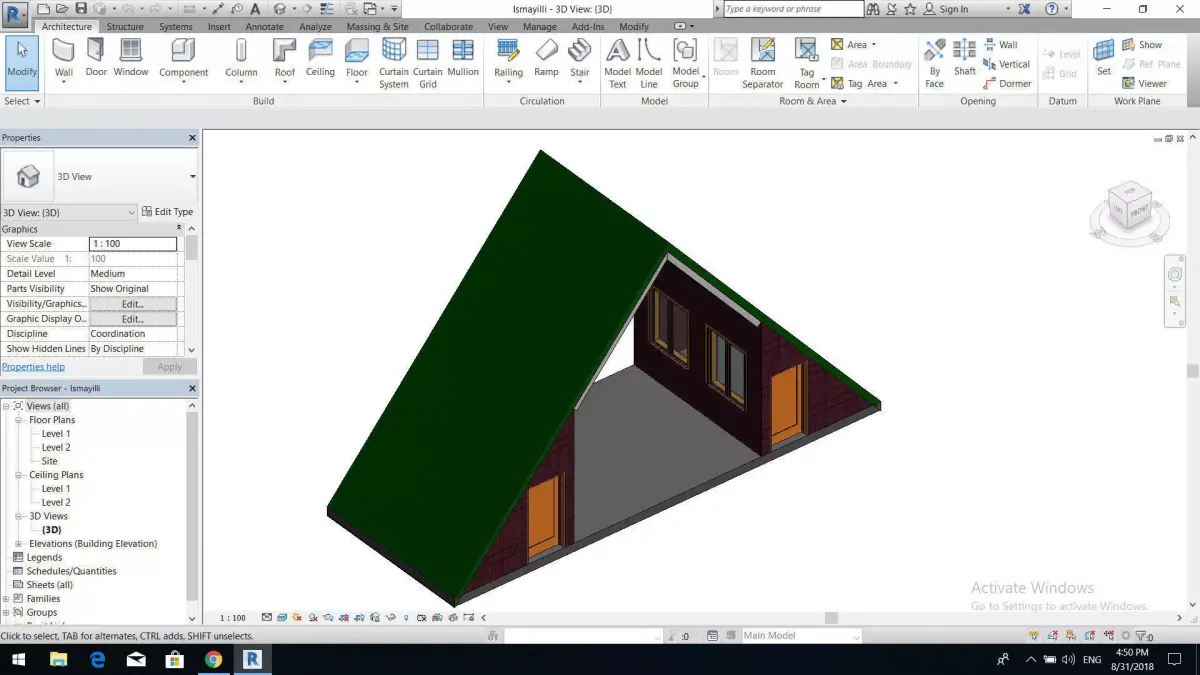This screenshot has height=675, width=1200.
Task: Expand the Groups tree node
Action: click(7, 613)
